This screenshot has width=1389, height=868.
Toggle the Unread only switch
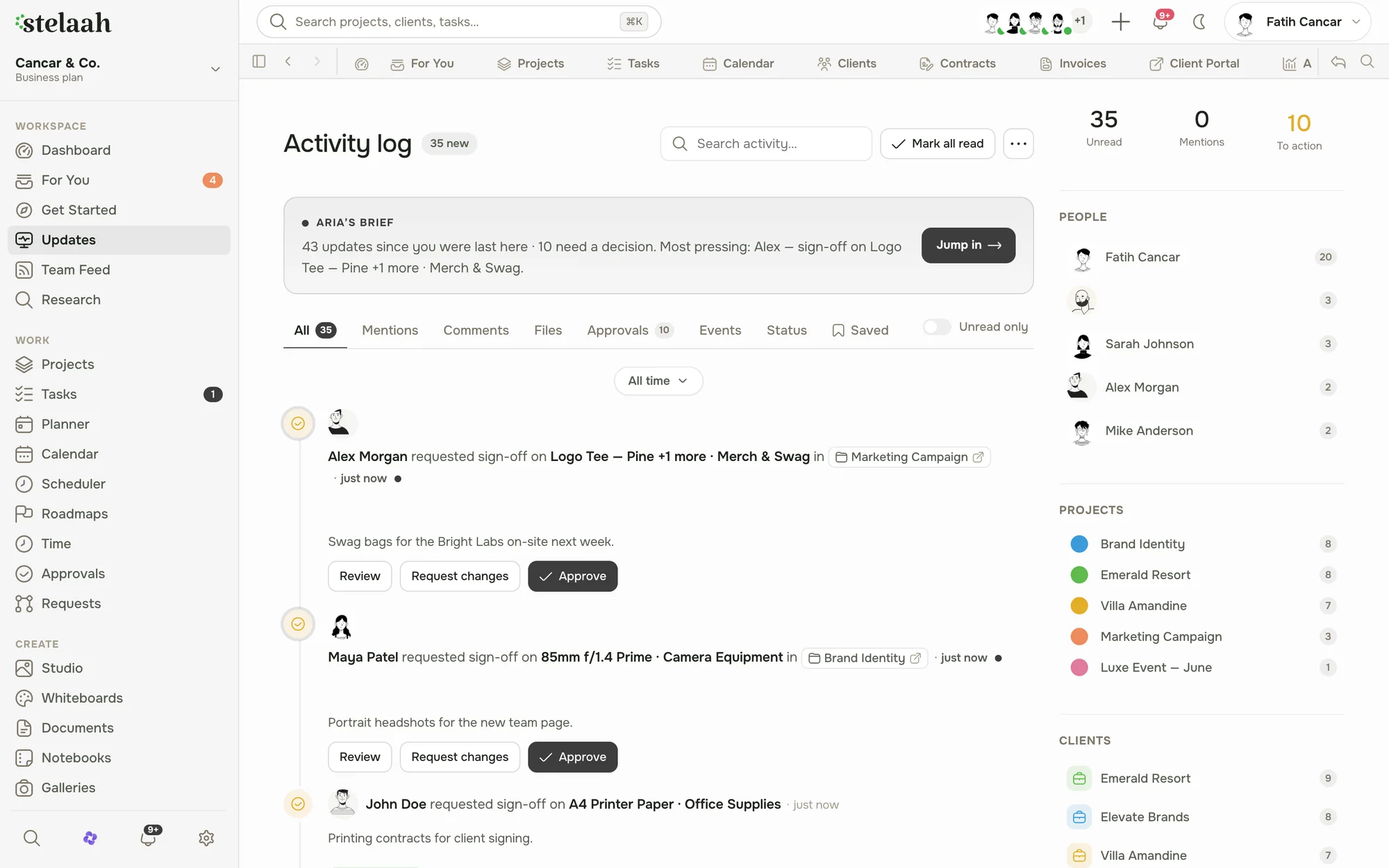tap(937, 327)
